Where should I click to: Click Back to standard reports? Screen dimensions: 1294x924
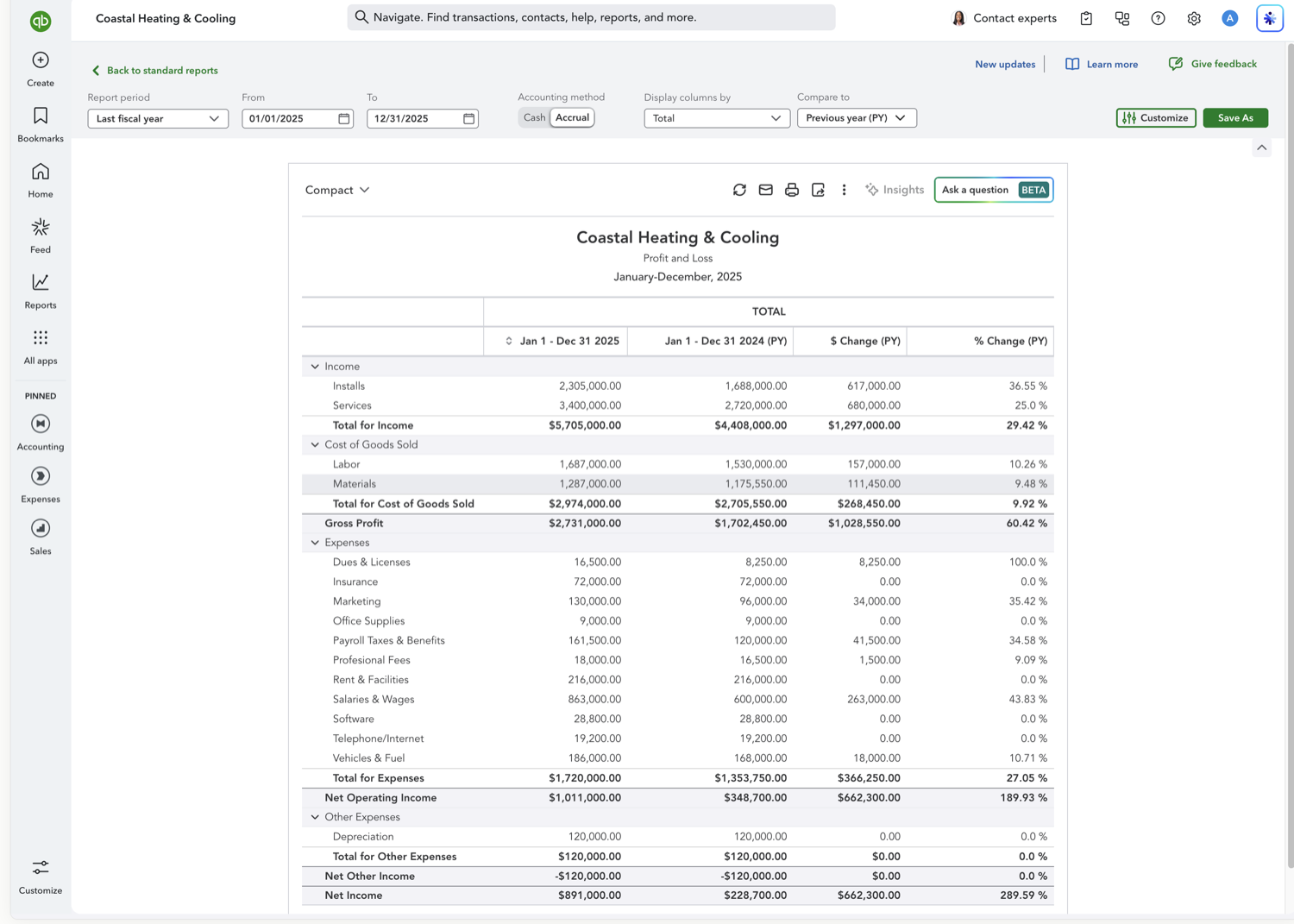tap(154, 71)
